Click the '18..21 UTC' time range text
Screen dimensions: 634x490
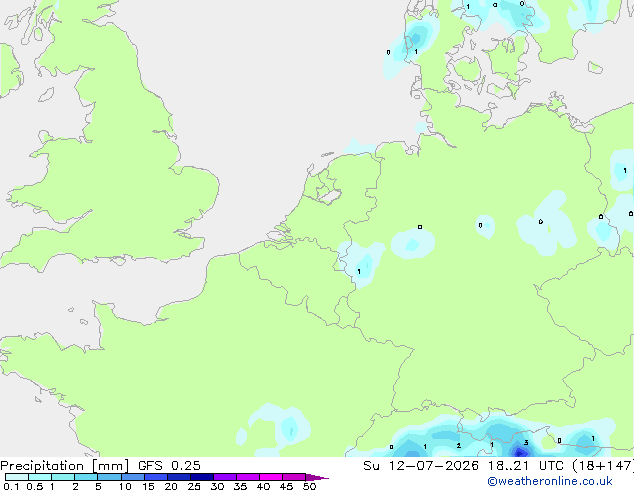[525, 466]
